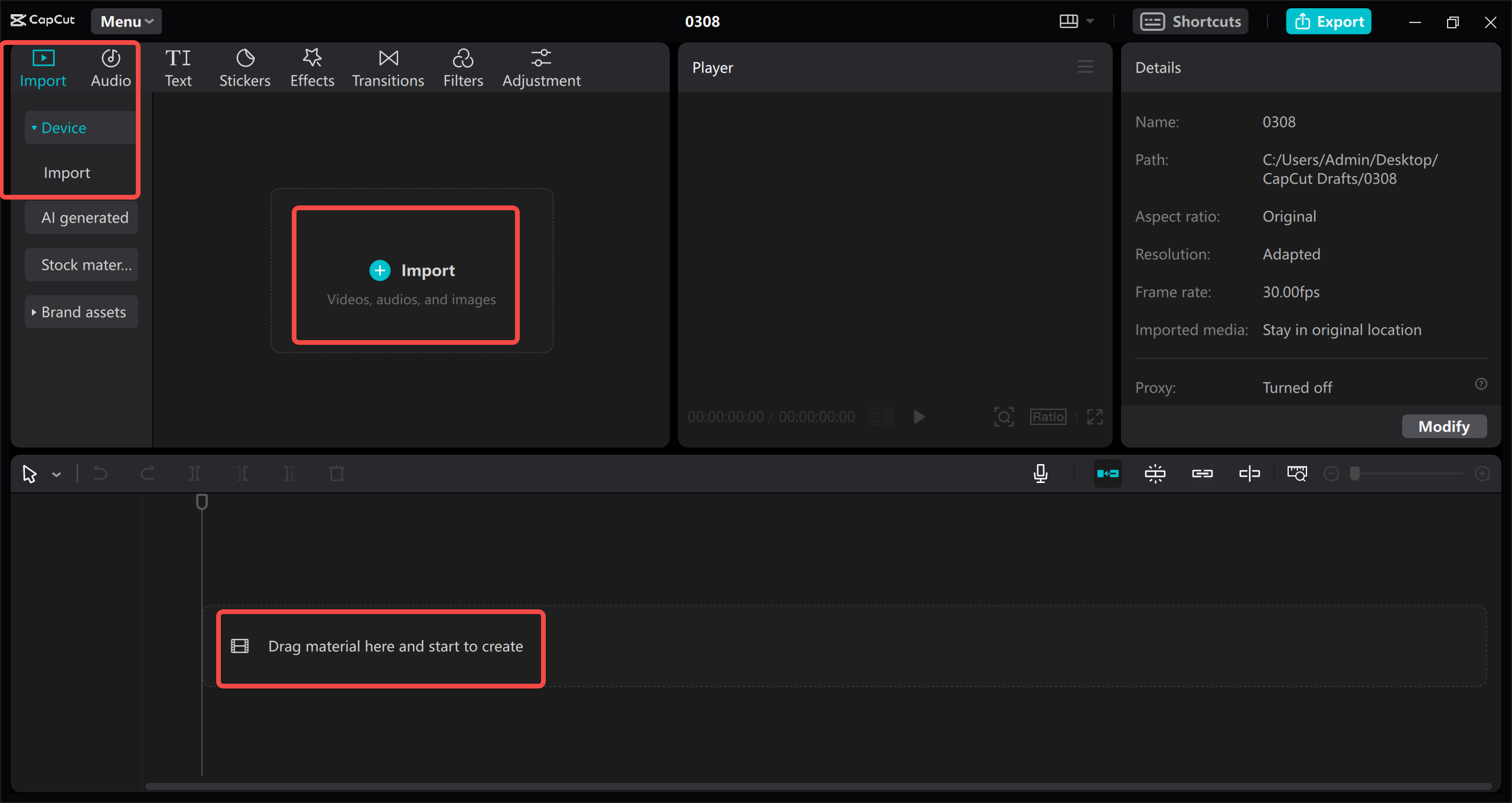This screenshot has width=1512, height=803.
Task: Toggle main track magnet
Action: (x=1108, y=474)
